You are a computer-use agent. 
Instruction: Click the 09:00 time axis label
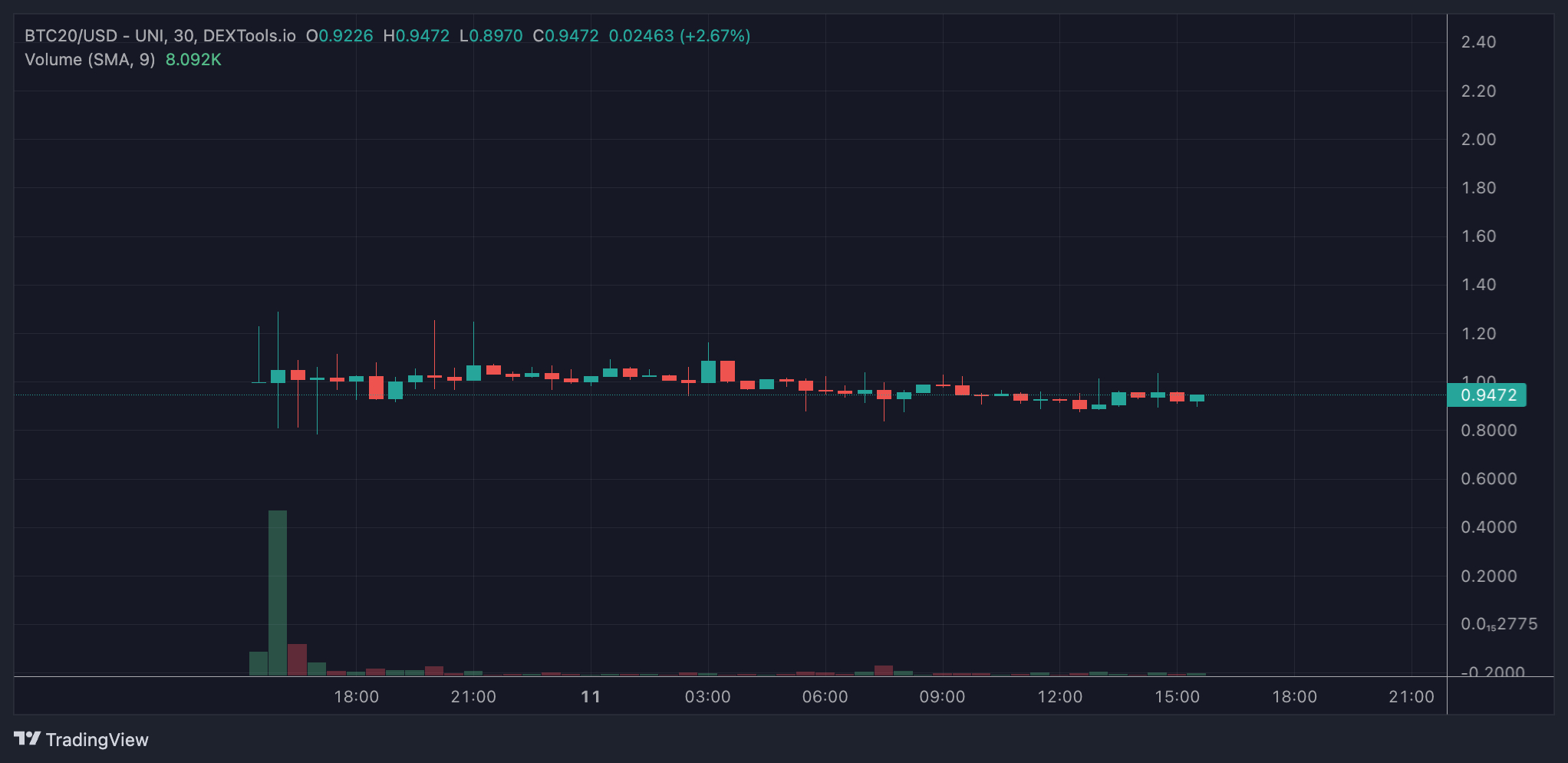(x=942, y=697)
